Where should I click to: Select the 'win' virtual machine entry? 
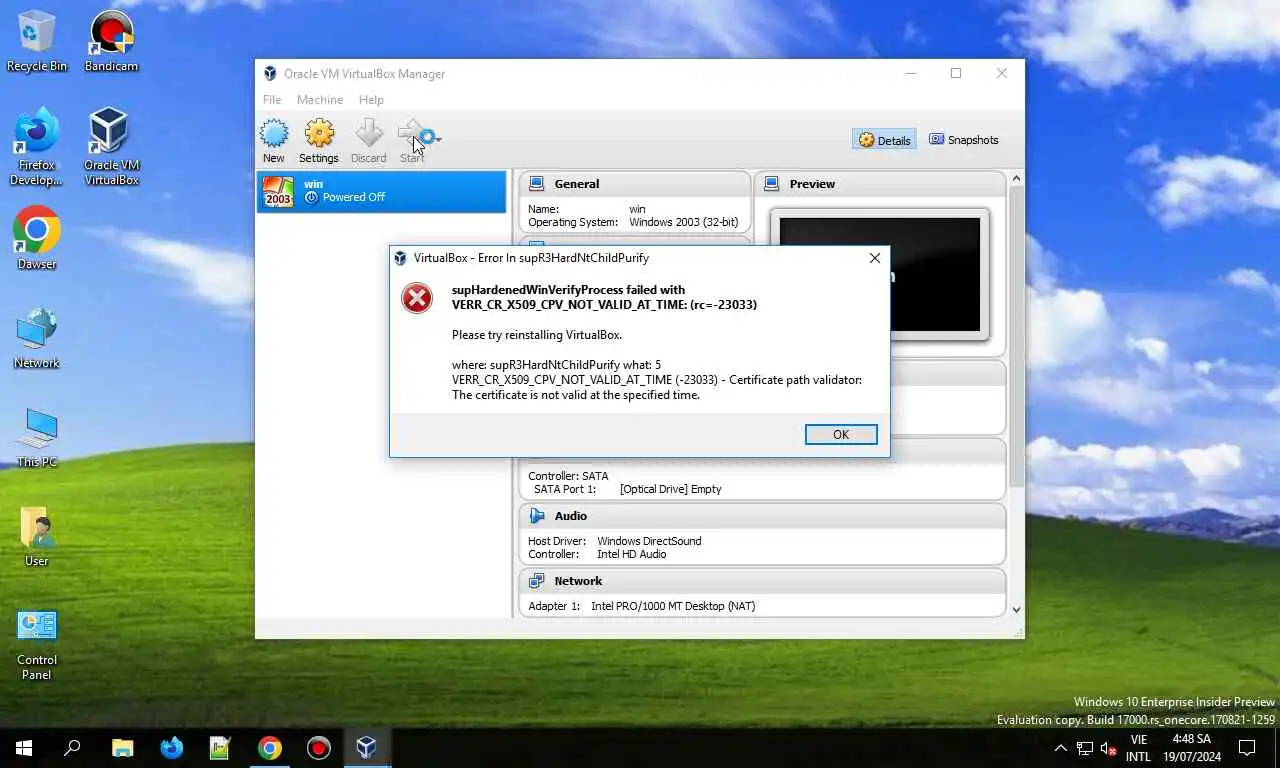[x=382, y=191]
